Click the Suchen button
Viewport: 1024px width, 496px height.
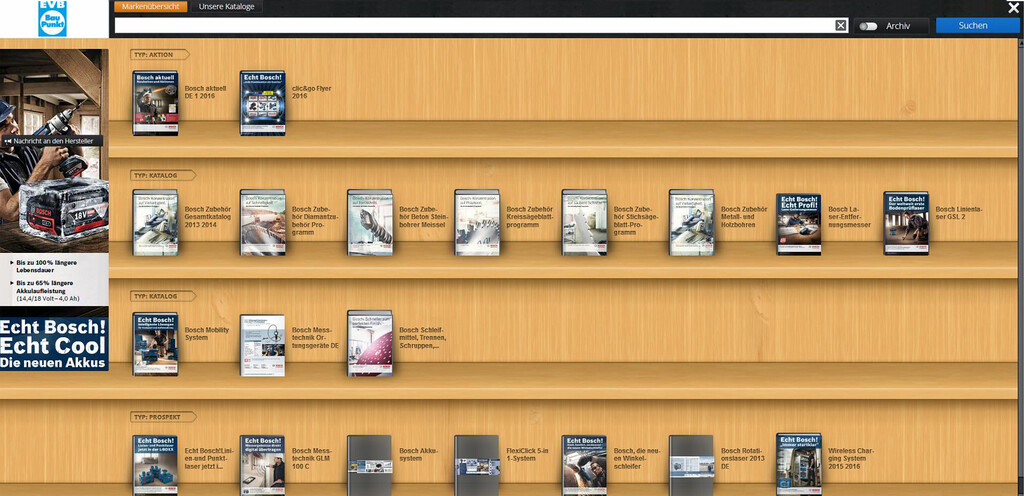click(x=977, y=25)
